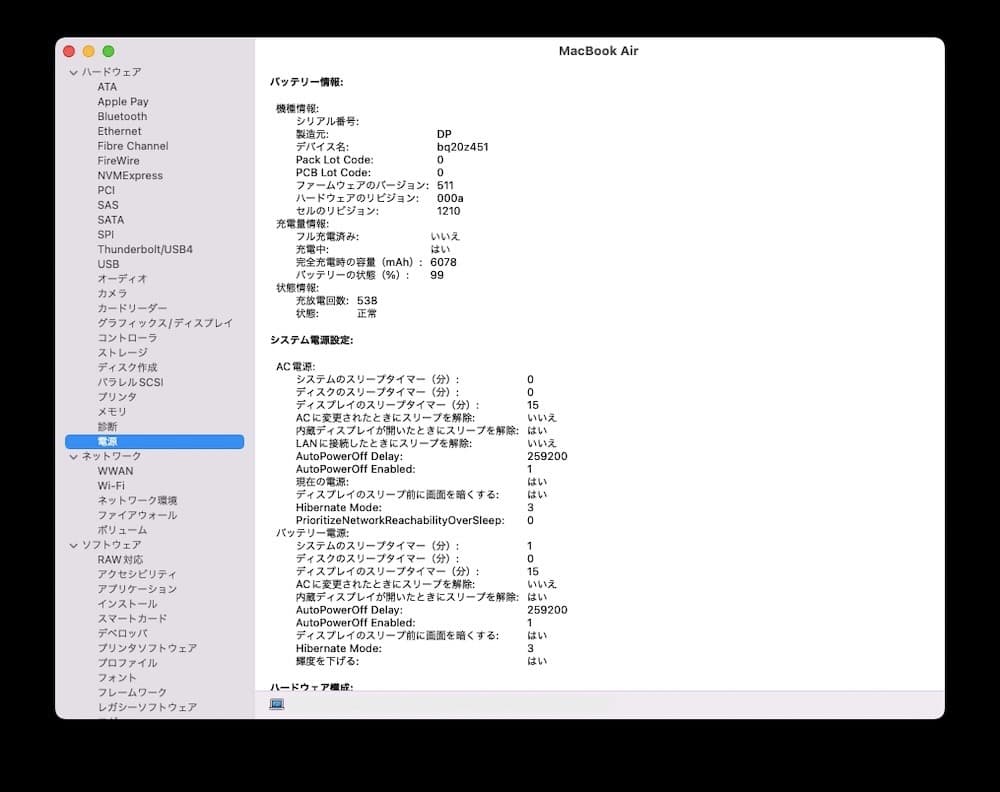Select カメラ in the sidebar
Image resolution: width=1000 pixels, height=792 pixels.
[x=110, y=293]
